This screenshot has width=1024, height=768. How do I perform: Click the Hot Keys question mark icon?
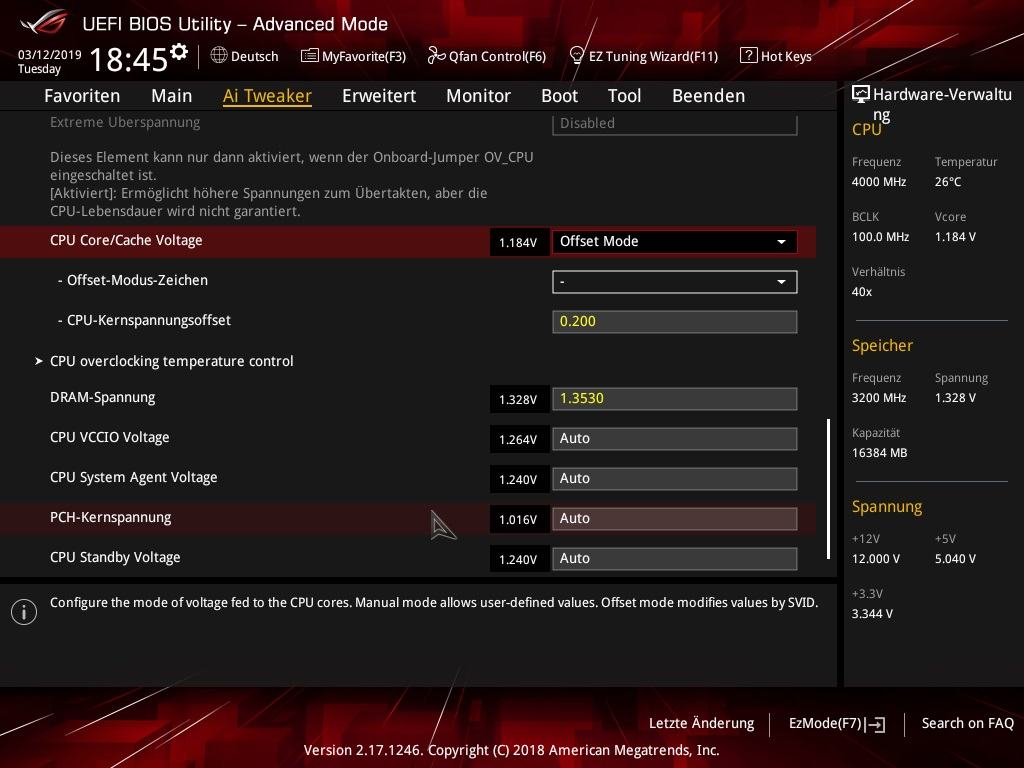[748, 55]
